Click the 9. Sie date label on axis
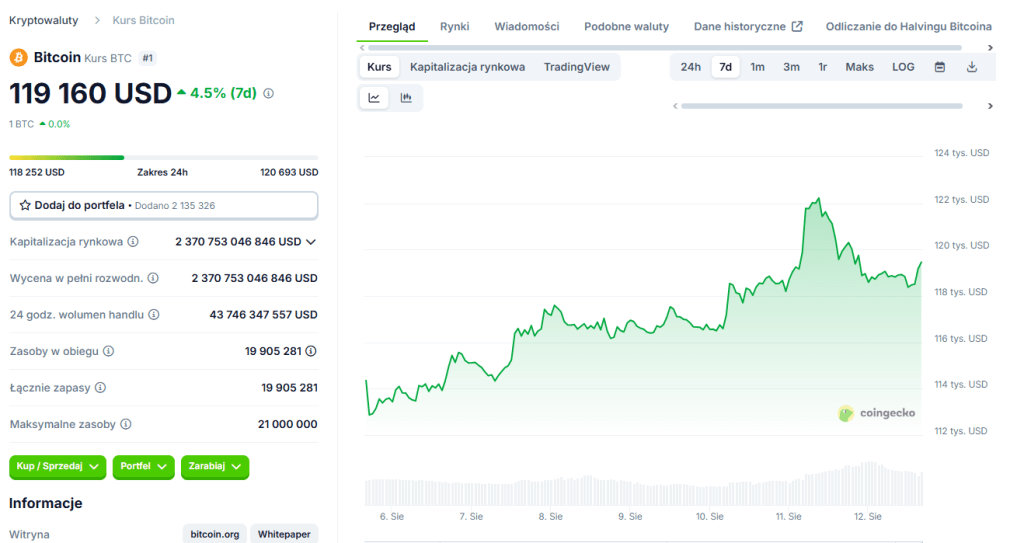The image size is (1024, 543). pos(630,516)
